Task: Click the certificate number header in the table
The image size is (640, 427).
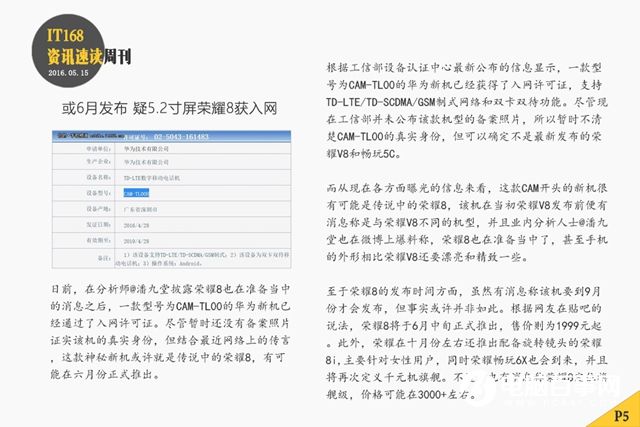Action: 166,137
